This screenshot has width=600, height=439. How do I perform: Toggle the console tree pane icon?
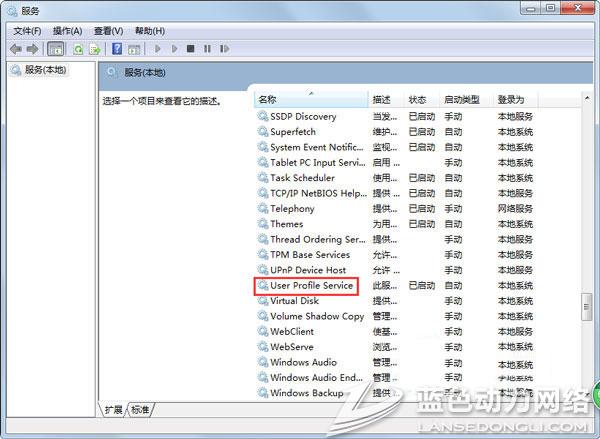point(56,48)
